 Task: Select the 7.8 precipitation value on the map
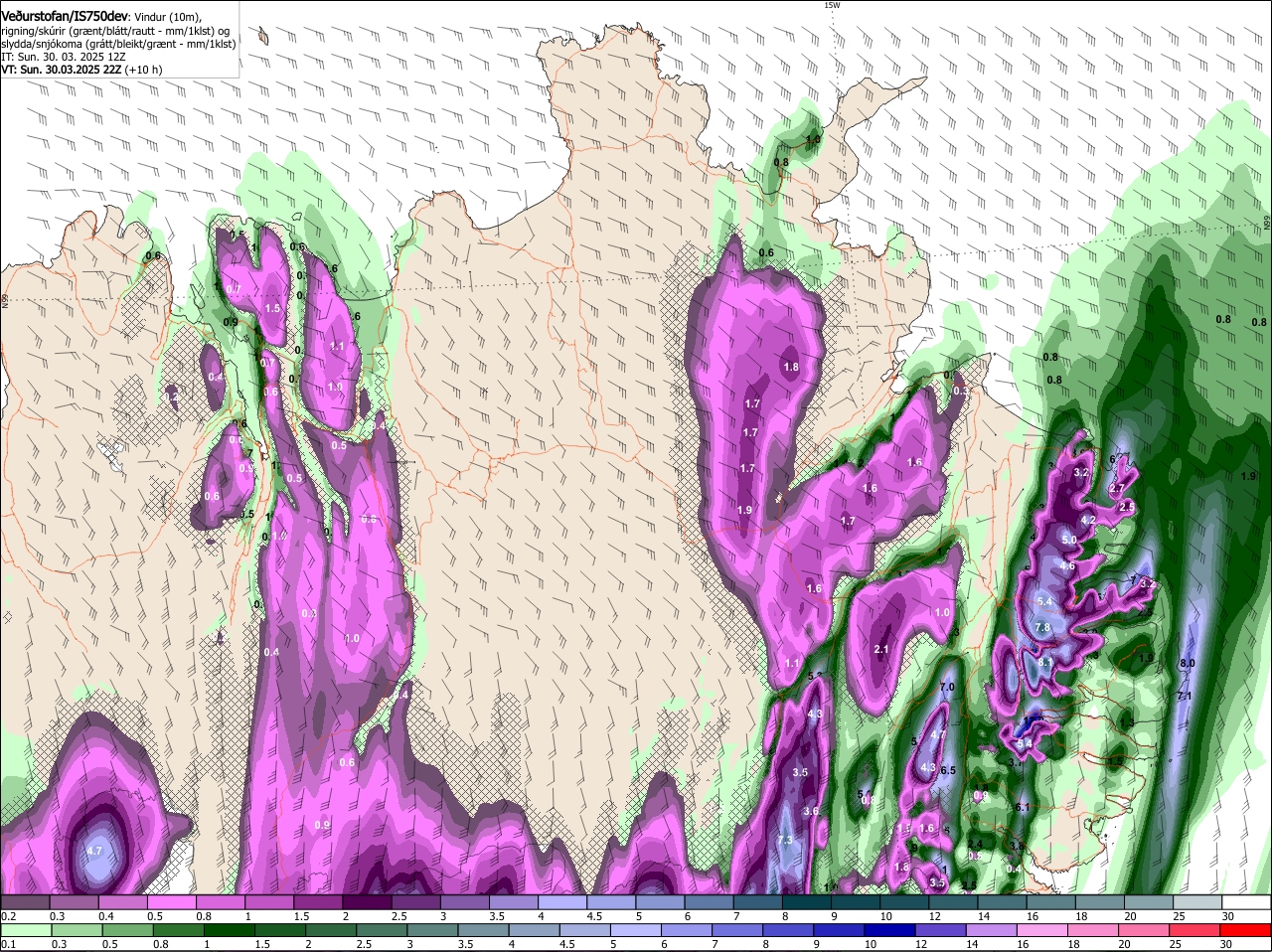click(1042, 628)
